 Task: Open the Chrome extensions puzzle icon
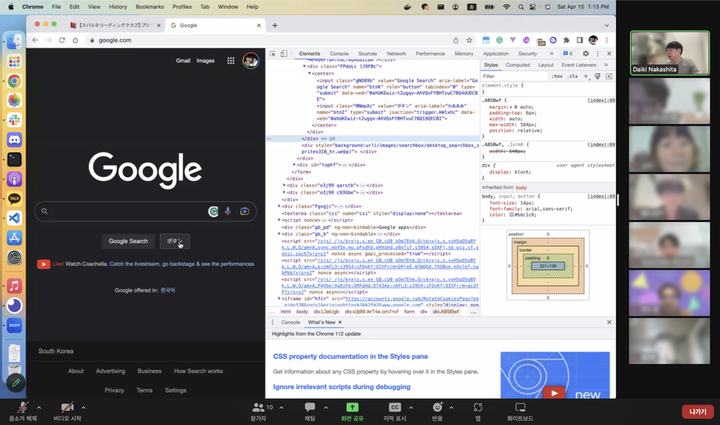coord(566,40)
